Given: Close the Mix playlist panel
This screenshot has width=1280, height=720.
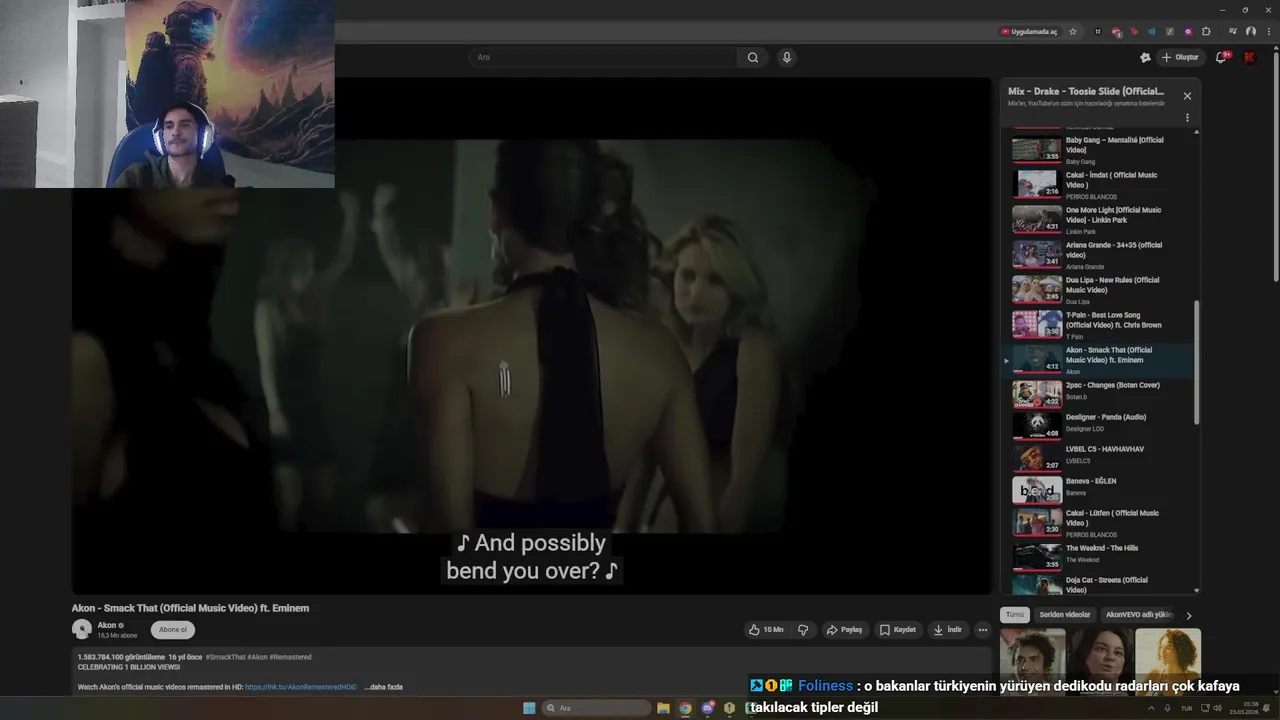Looking at the screenshot, I should pos(1187,96).
